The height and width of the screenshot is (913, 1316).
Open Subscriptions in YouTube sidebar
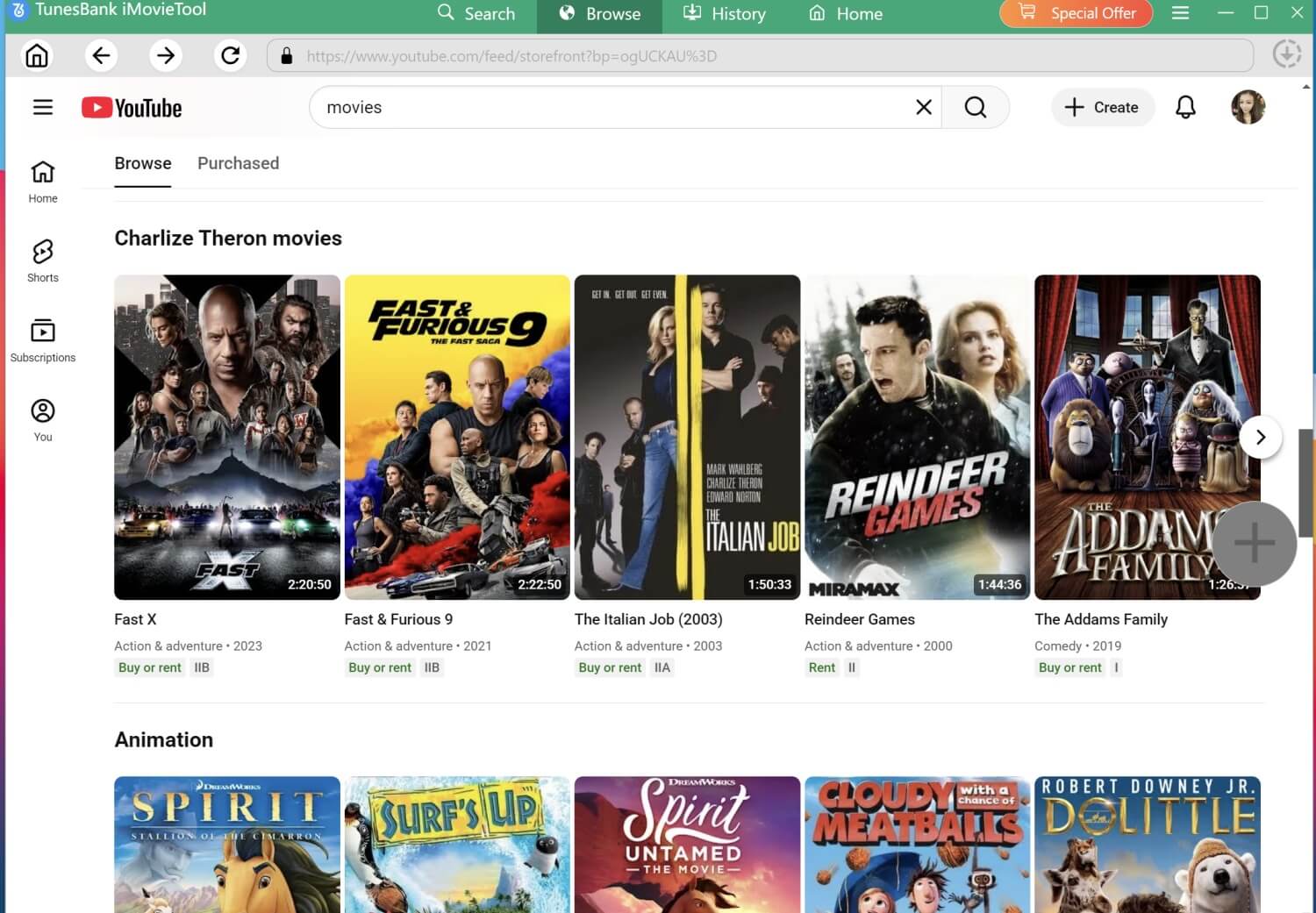[x=43, y=341]
